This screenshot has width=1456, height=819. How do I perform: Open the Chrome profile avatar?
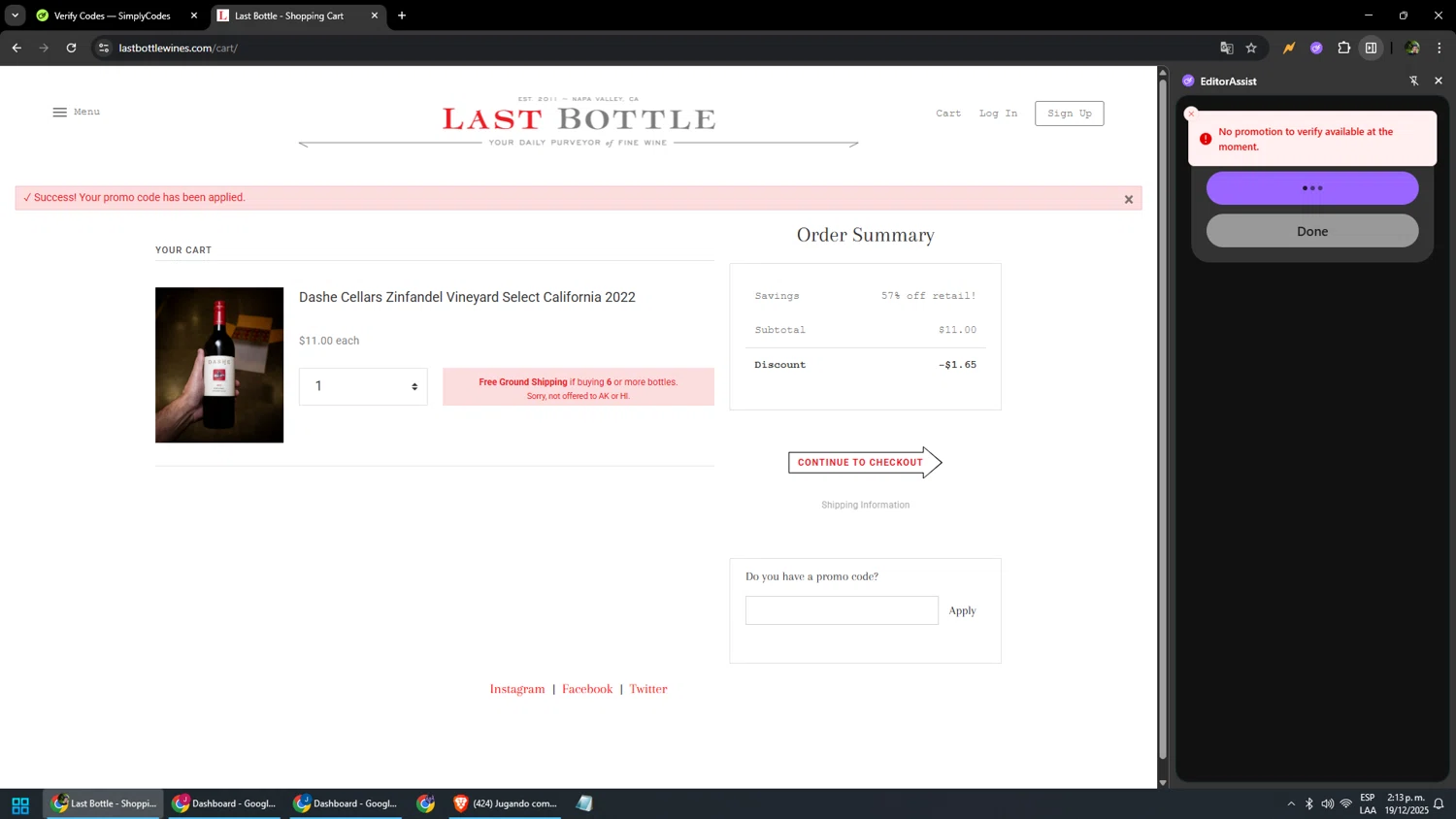pyautogui.click(x=1412, y=48)
